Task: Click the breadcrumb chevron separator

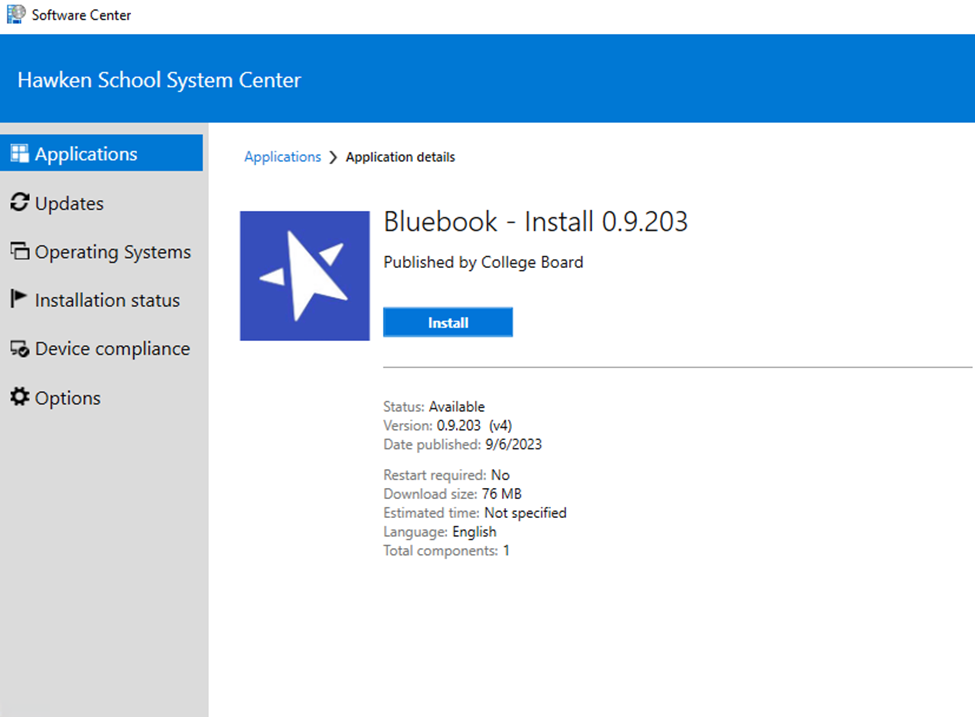Action: click(333, 157)
